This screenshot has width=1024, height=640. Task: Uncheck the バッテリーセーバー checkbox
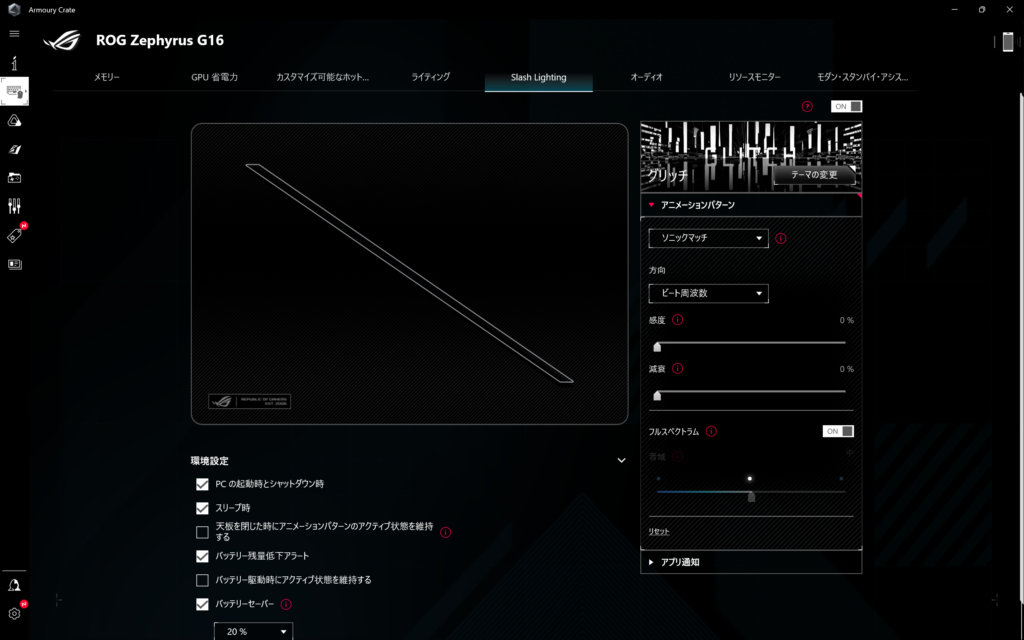tap(202, 604)
